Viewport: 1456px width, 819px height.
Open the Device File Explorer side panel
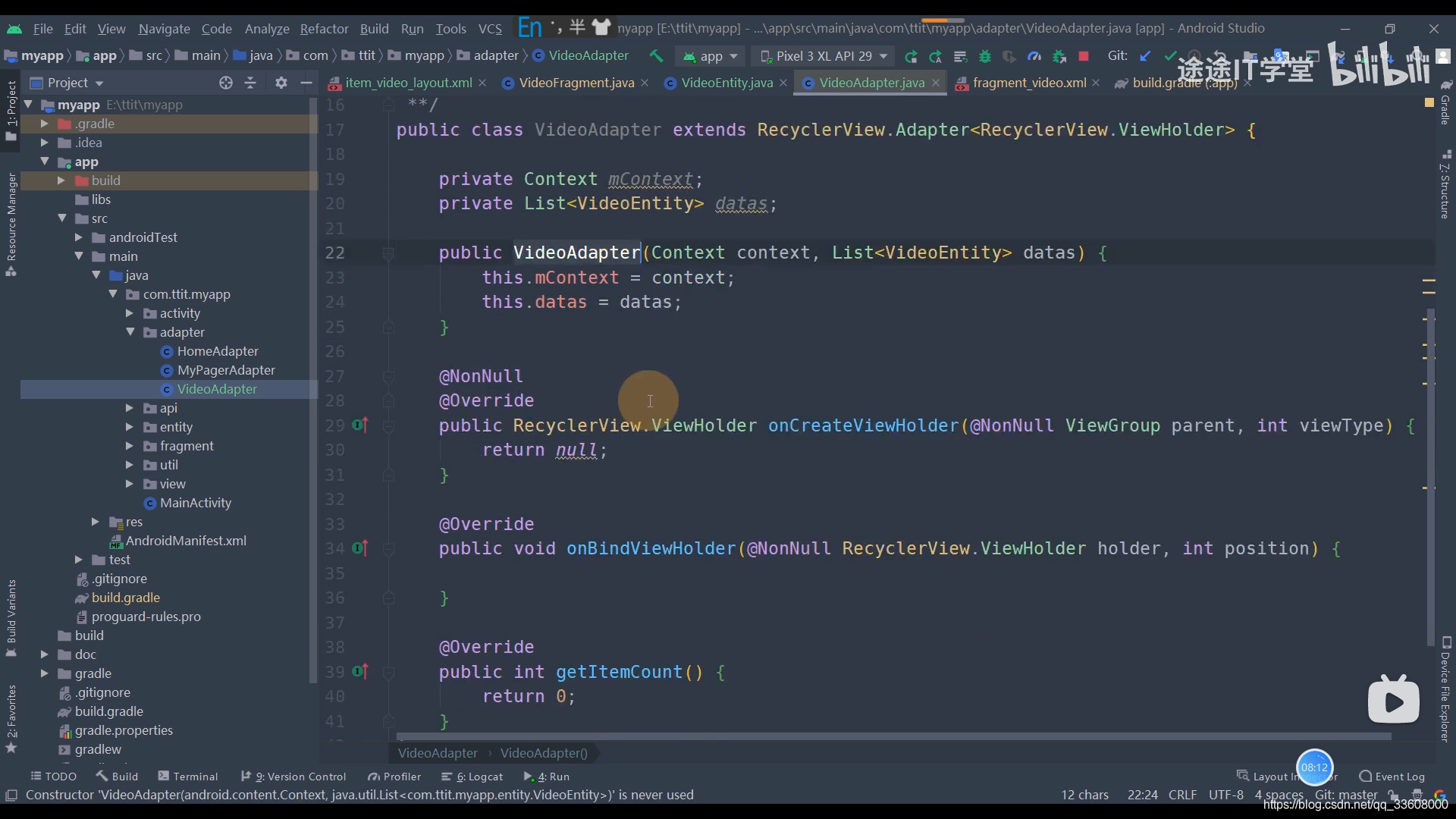pyautogui.click(x=1445, y=690)
